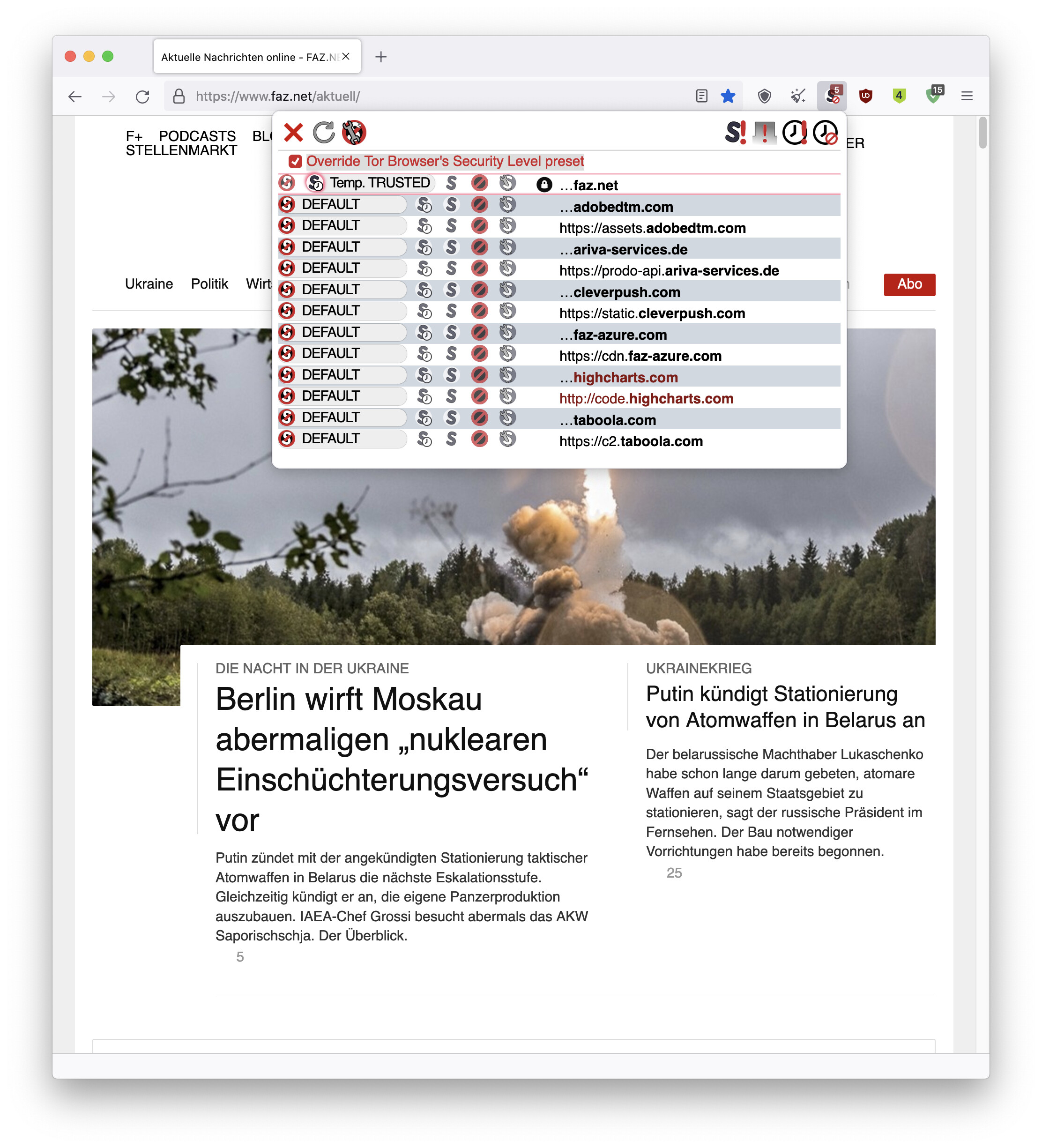The height and width of the screenshot is (1148, 1042).
Task: Click the clock-with-exclamation temporarily trust all icon
Action: [794, 132]
